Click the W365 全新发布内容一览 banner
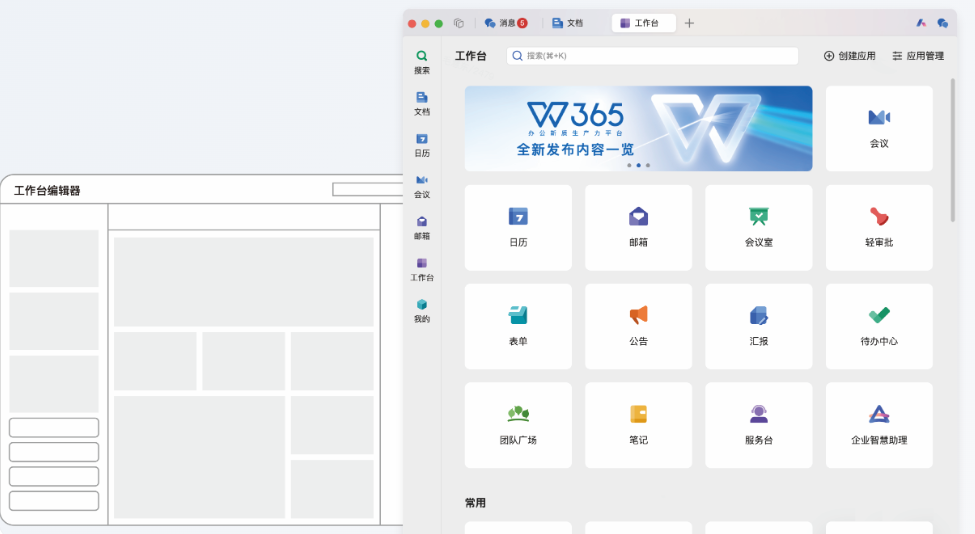This screenshot has width=975, height=534. click(x=638, y=128)
